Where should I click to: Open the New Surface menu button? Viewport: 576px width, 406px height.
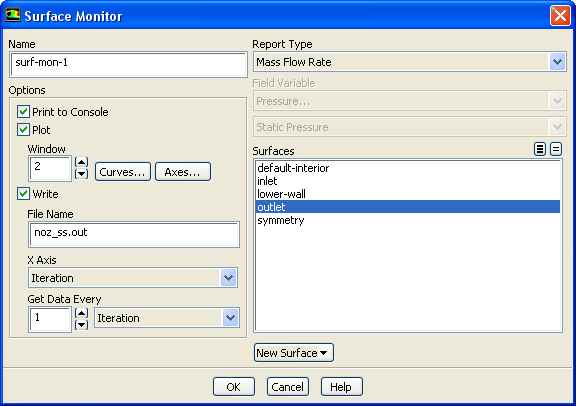[x=294, y=353]
